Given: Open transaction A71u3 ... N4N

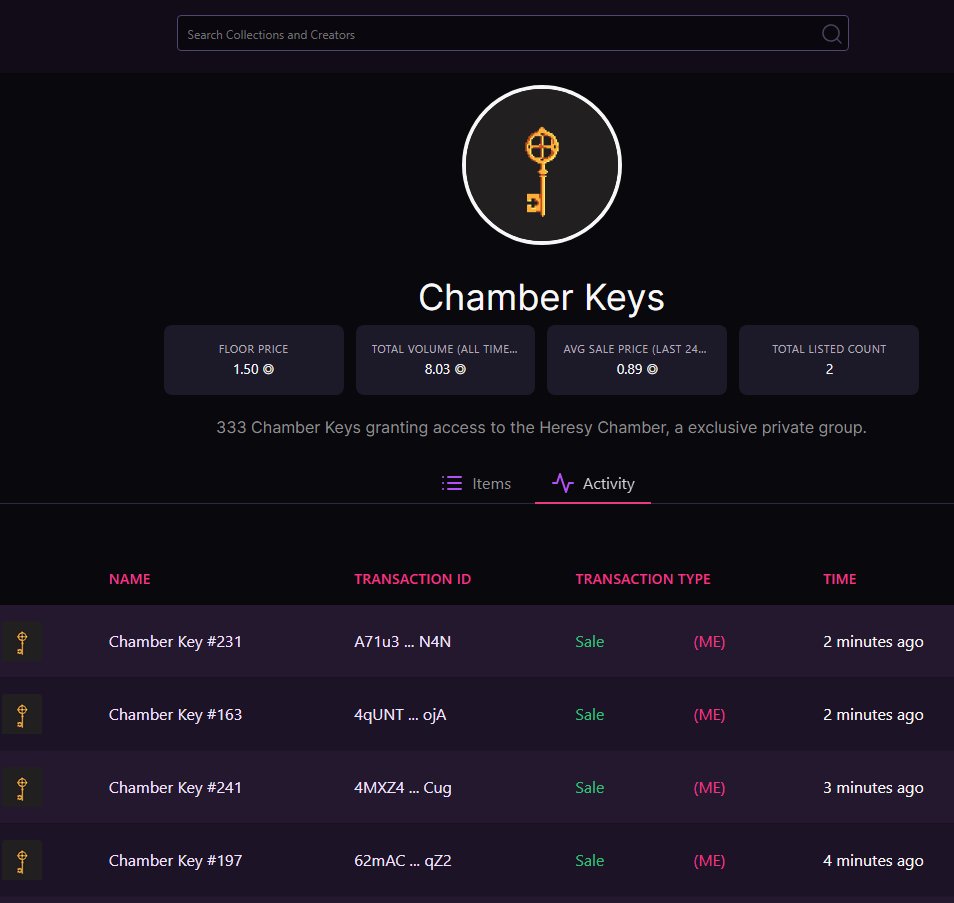Looking at the screenshot, I should [402, 642].
